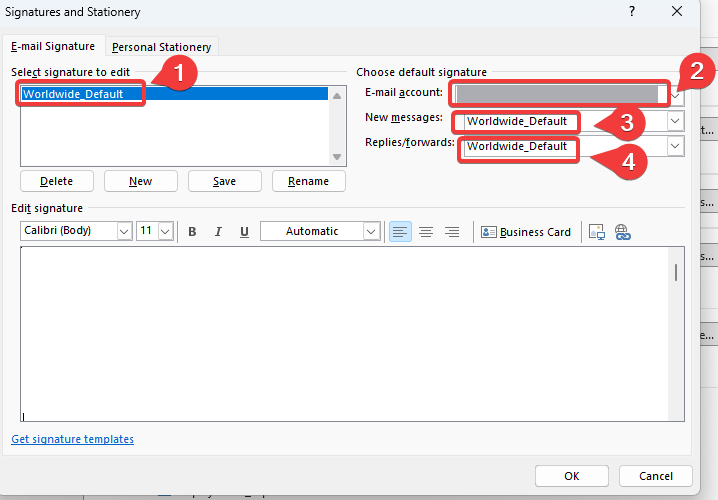The width and height of the screenshot is (718, 500).
Task: Insert a hyperlink into signature
Action: [622, 231]
